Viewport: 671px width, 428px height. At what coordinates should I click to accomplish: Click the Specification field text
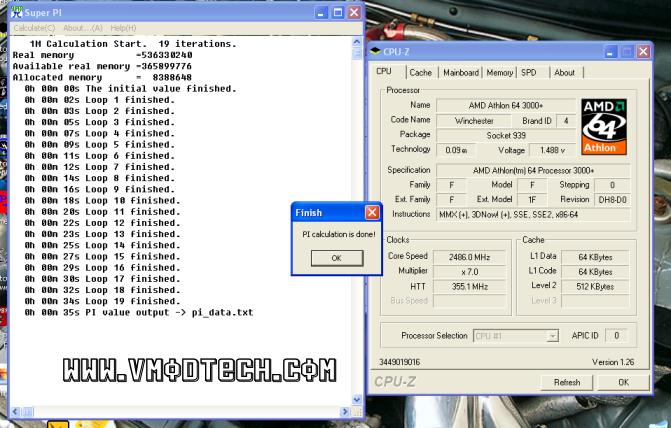tap(533, 171)
